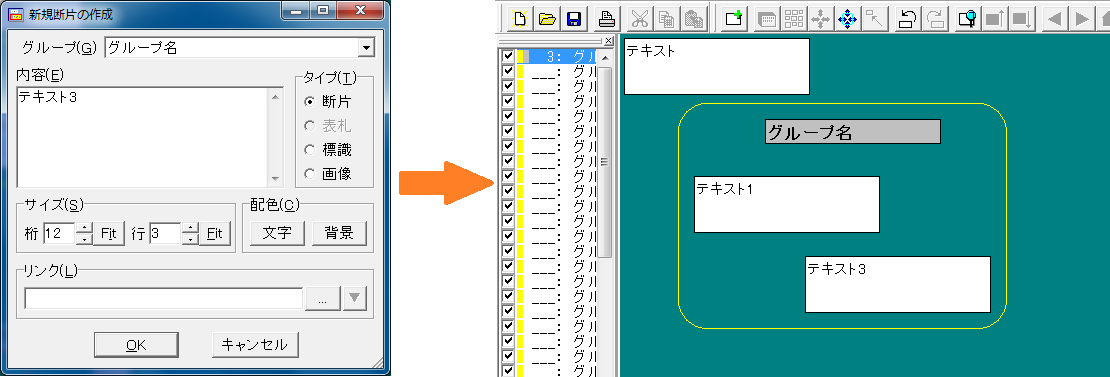Focus the 桁 number field
Screen dimensions: 1110x377
tap(59, 233)
